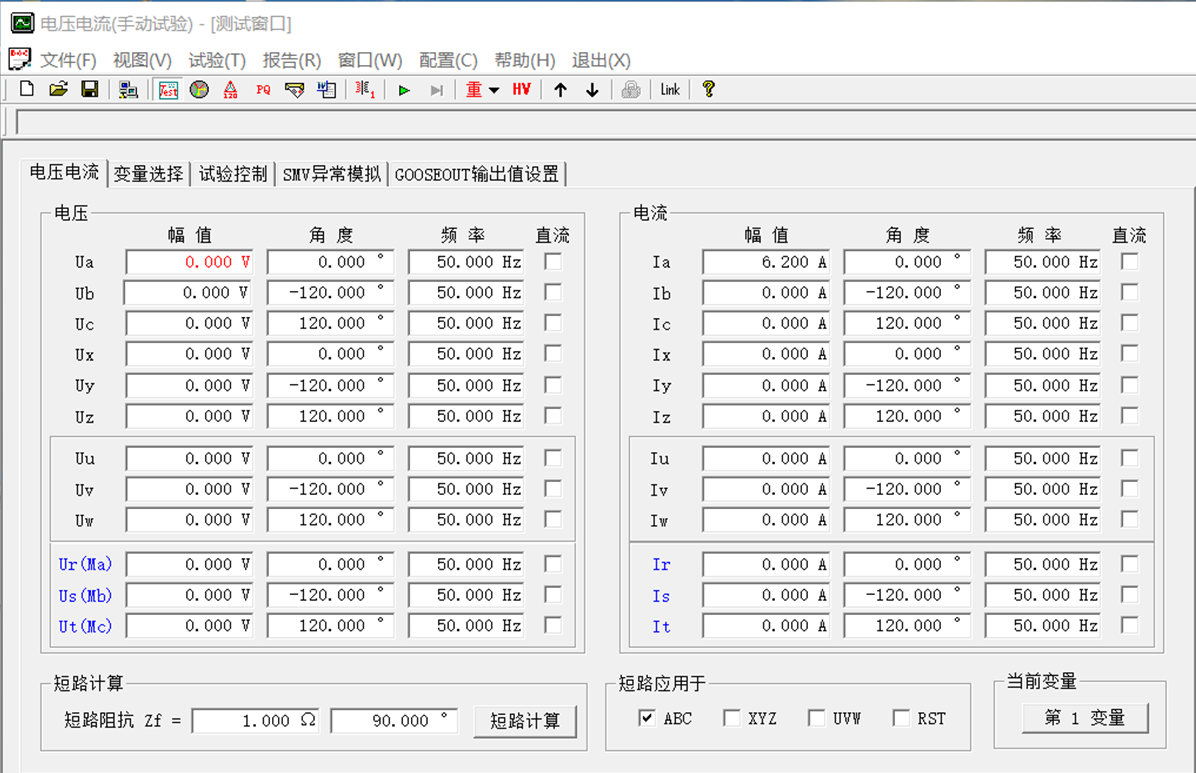Click the red HV toolbar icon

pos(522,89)
